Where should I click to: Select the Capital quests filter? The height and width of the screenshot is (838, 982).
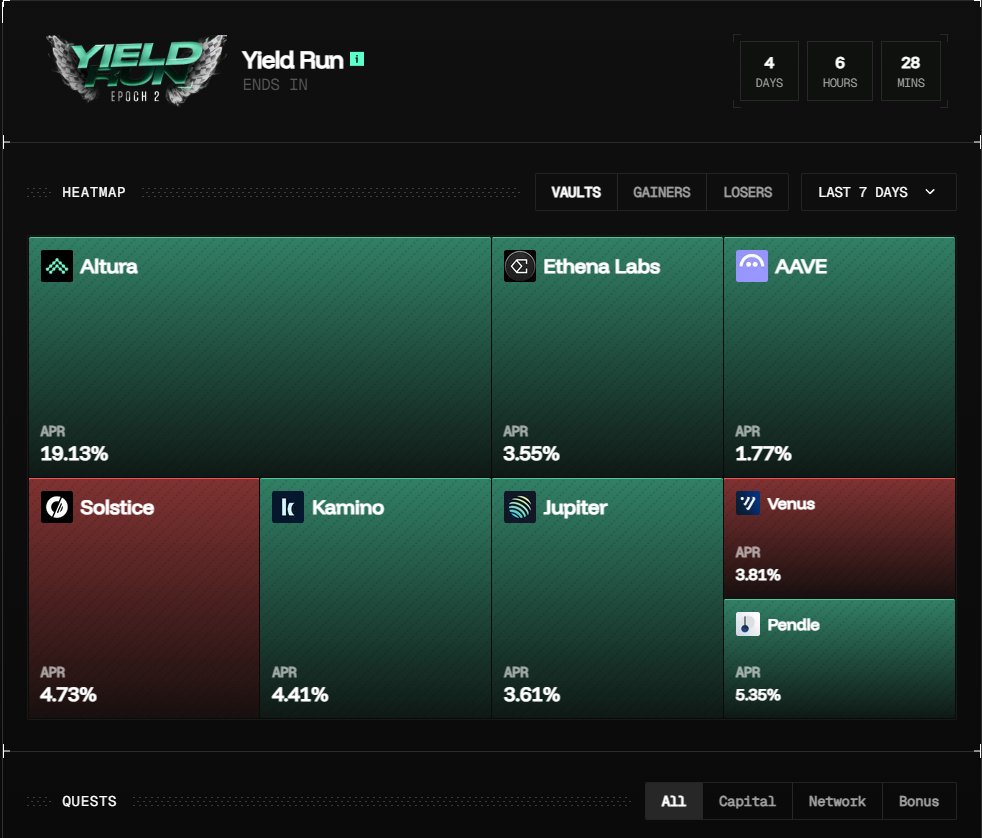point(747,801)
